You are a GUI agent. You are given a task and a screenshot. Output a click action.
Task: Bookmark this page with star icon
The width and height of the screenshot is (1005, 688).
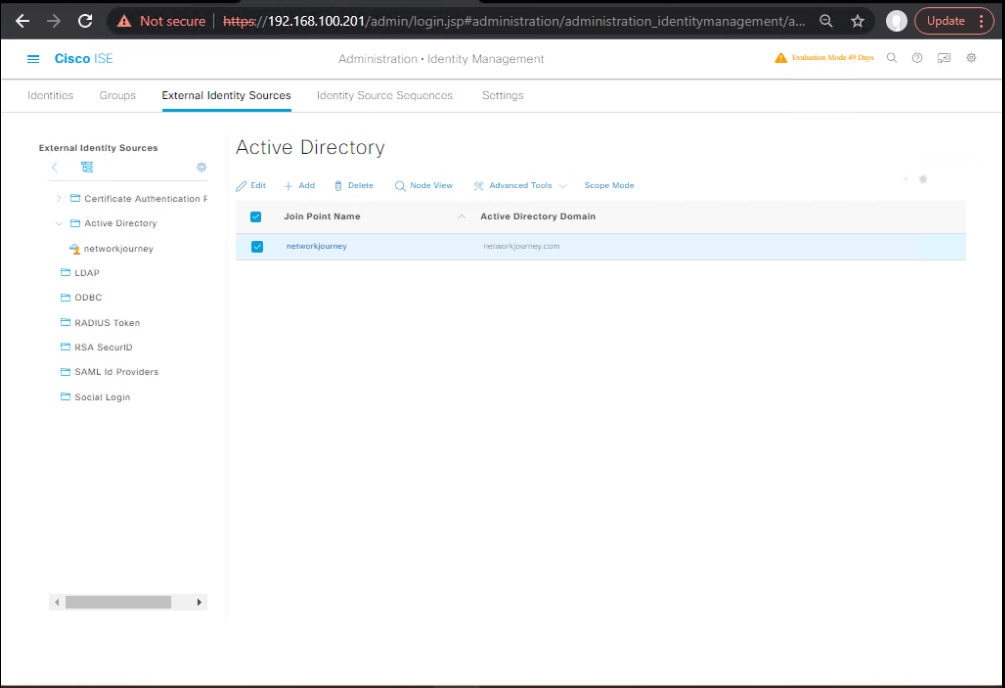[x=858, y=21]
